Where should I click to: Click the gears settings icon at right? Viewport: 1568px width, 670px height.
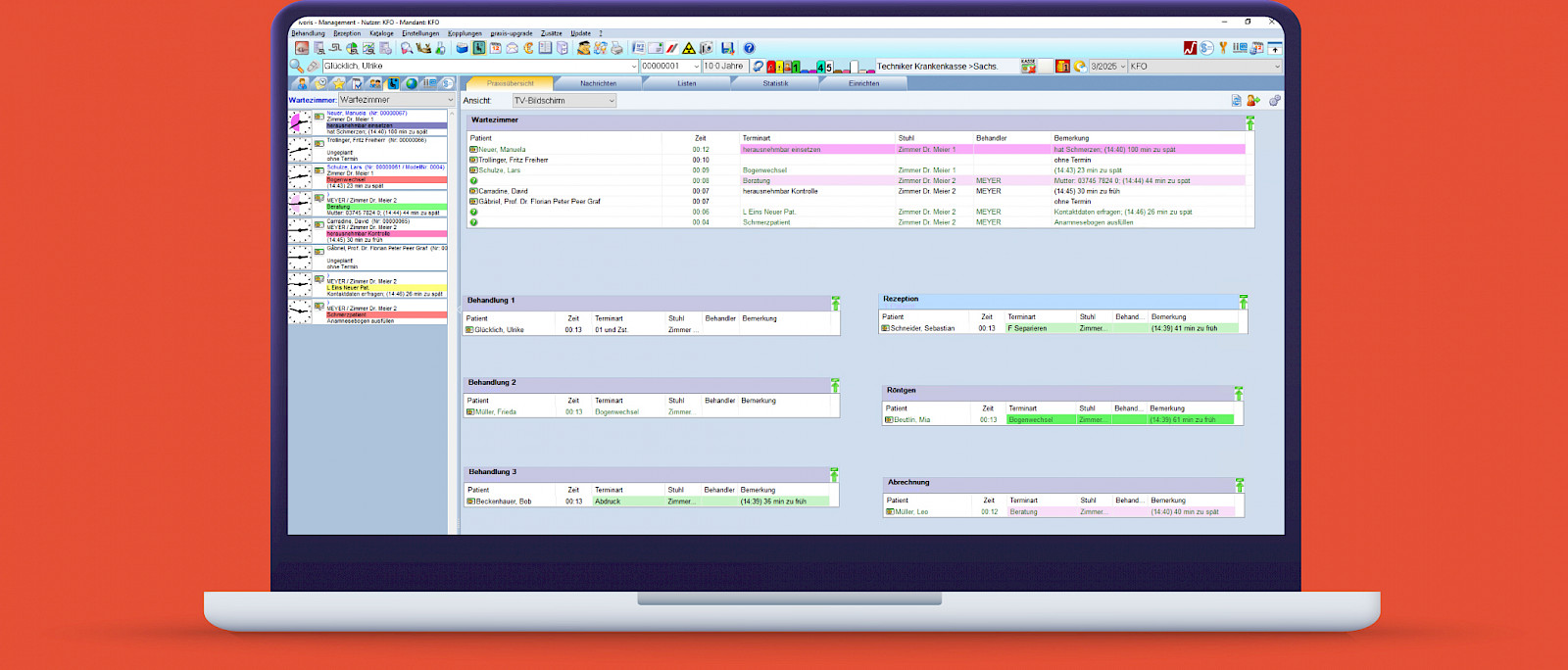click(1275, 101)
